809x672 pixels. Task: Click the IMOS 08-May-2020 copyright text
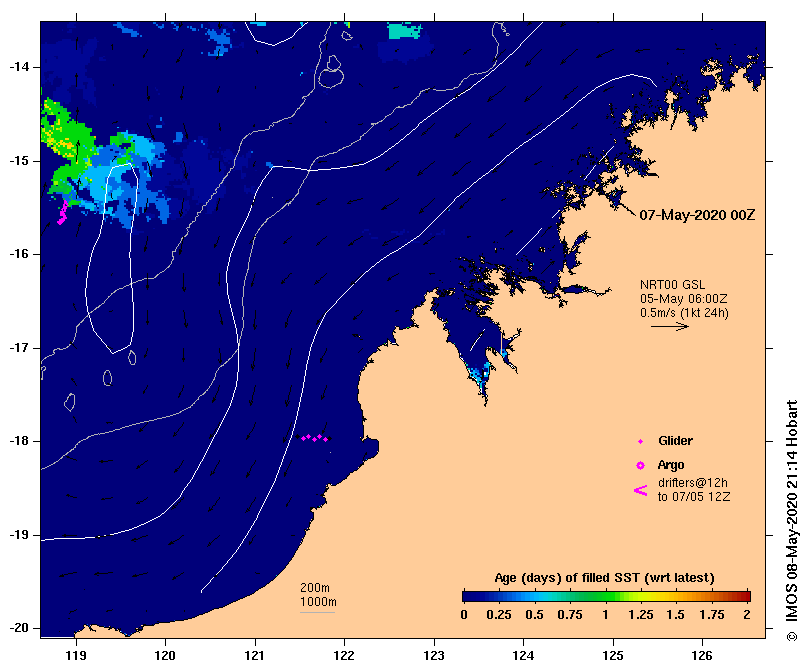coord(792,521)
